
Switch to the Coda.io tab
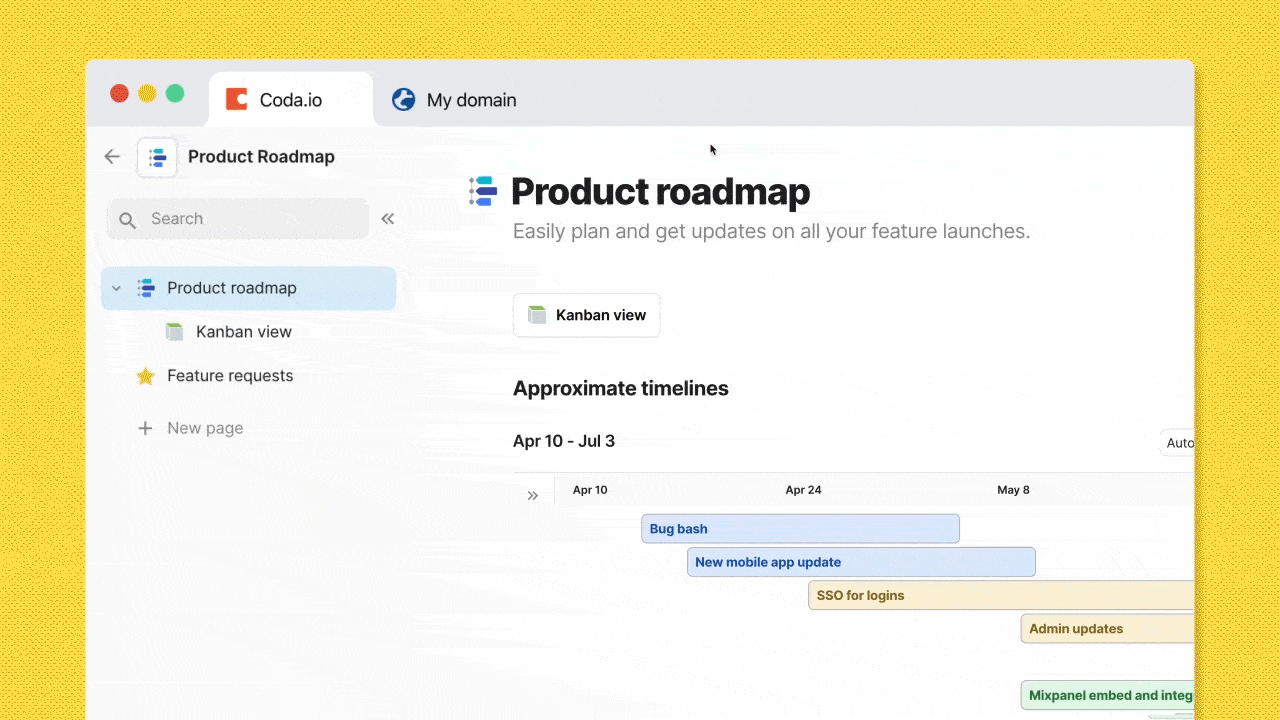point(290,99)
